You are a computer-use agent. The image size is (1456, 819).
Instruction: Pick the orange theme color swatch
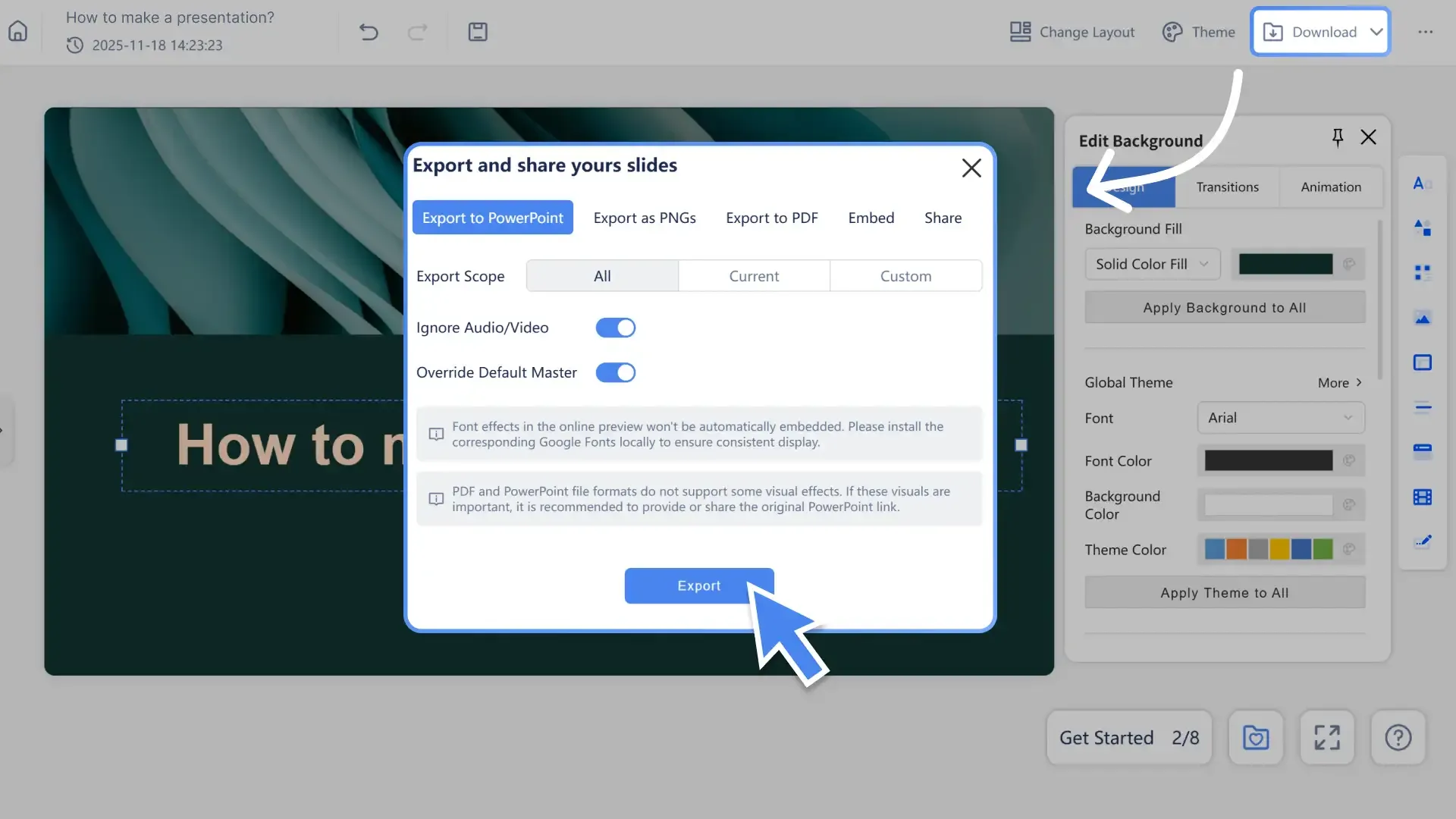tap(1237, 549)
